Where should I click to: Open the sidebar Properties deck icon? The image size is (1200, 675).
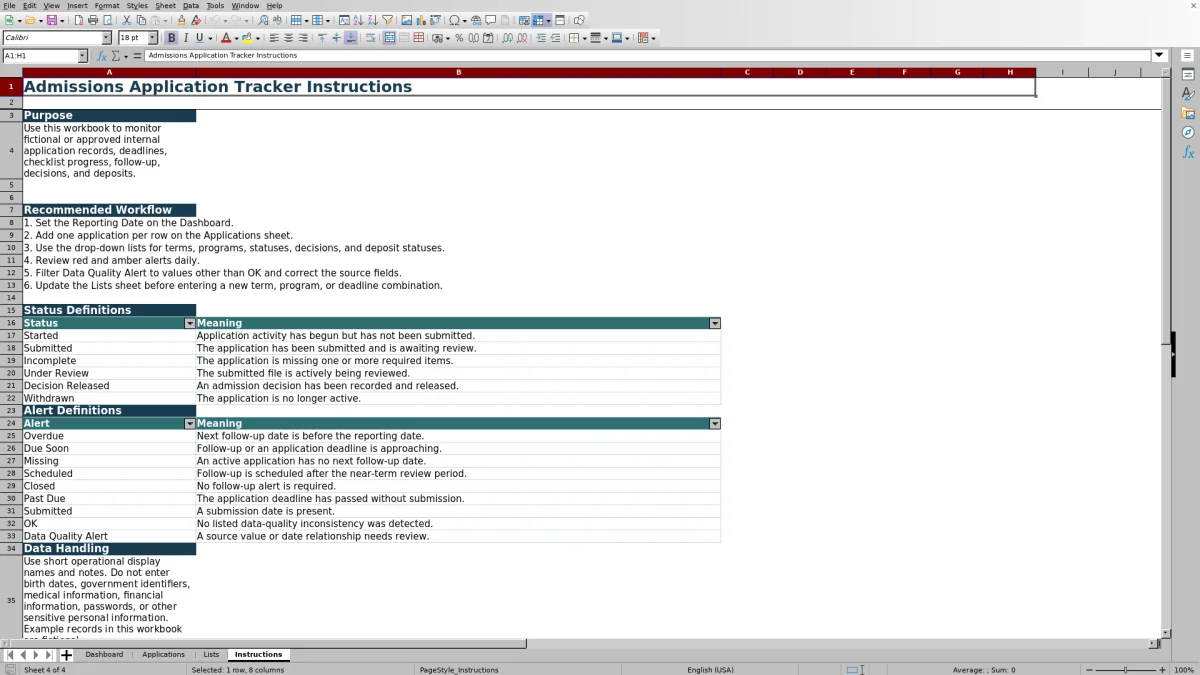[1188, 75]
